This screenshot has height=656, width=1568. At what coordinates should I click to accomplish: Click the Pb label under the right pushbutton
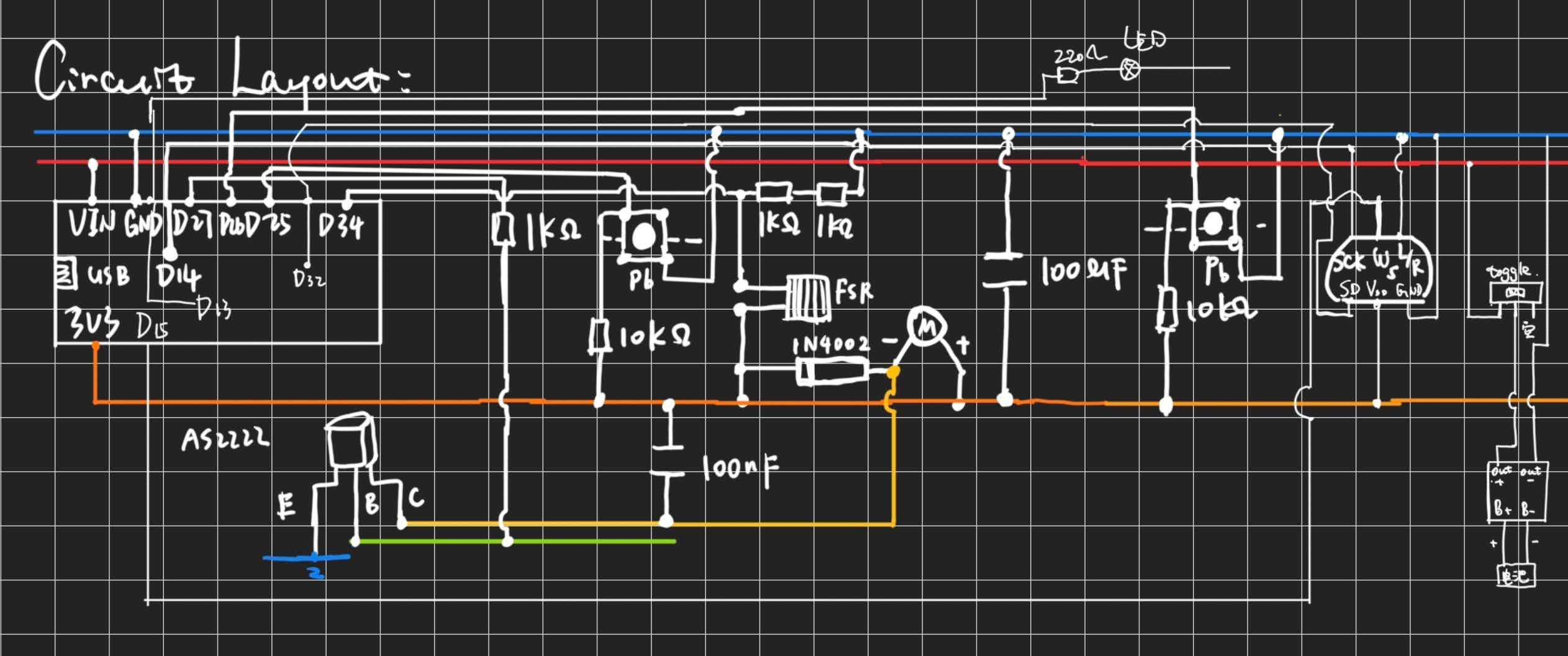coord(1218,271)
